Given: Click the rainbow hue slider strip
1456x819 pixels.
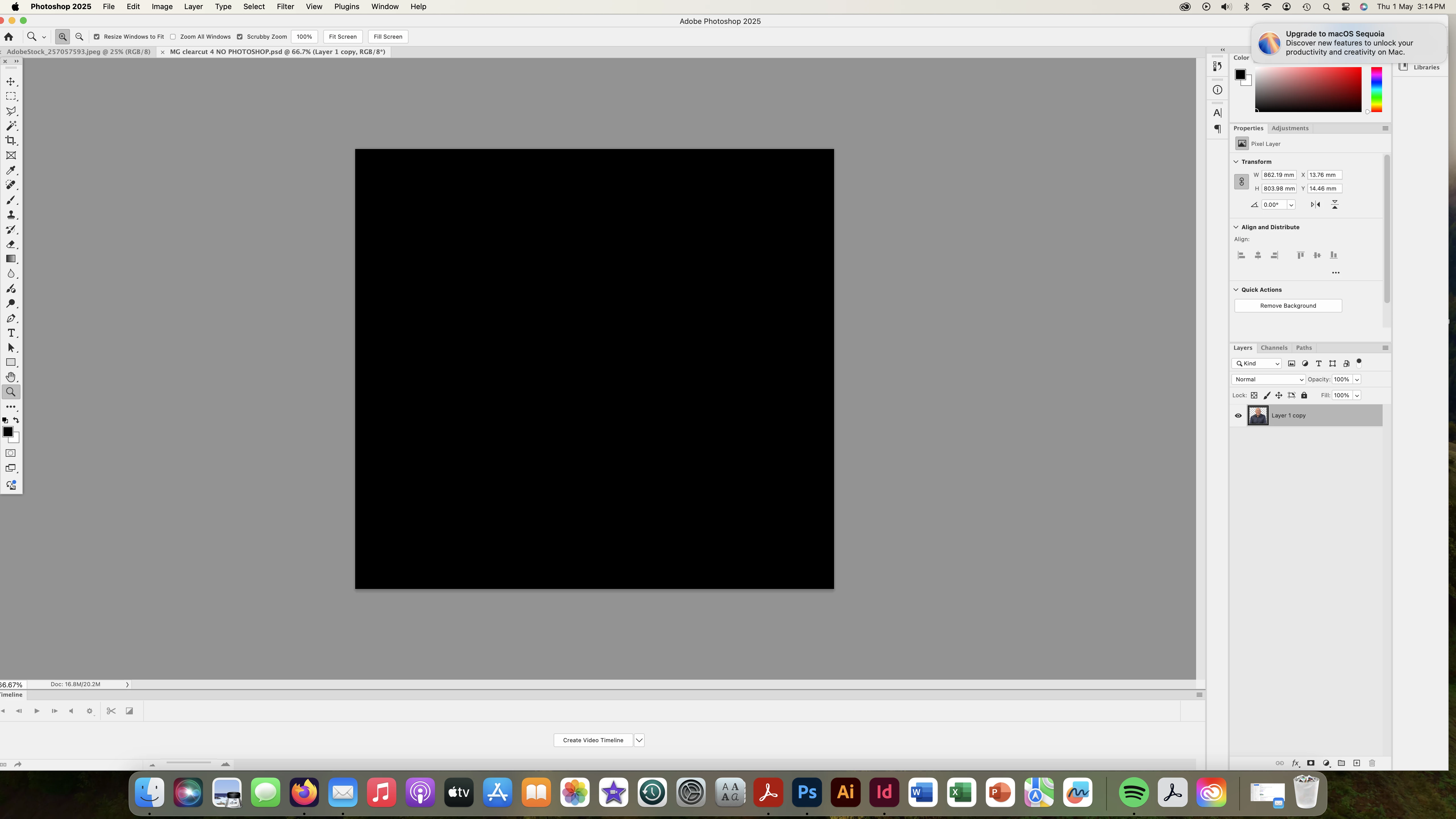Looking at the screenshot, I should [x=1376, y=89].
